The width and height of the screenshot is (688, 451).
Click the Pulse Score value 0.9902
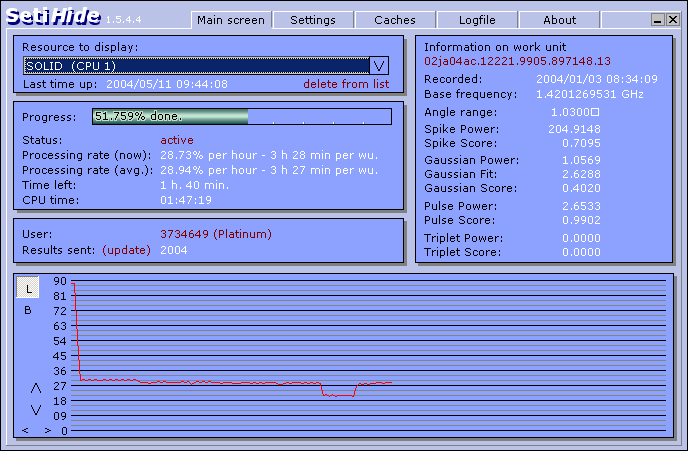581,220
